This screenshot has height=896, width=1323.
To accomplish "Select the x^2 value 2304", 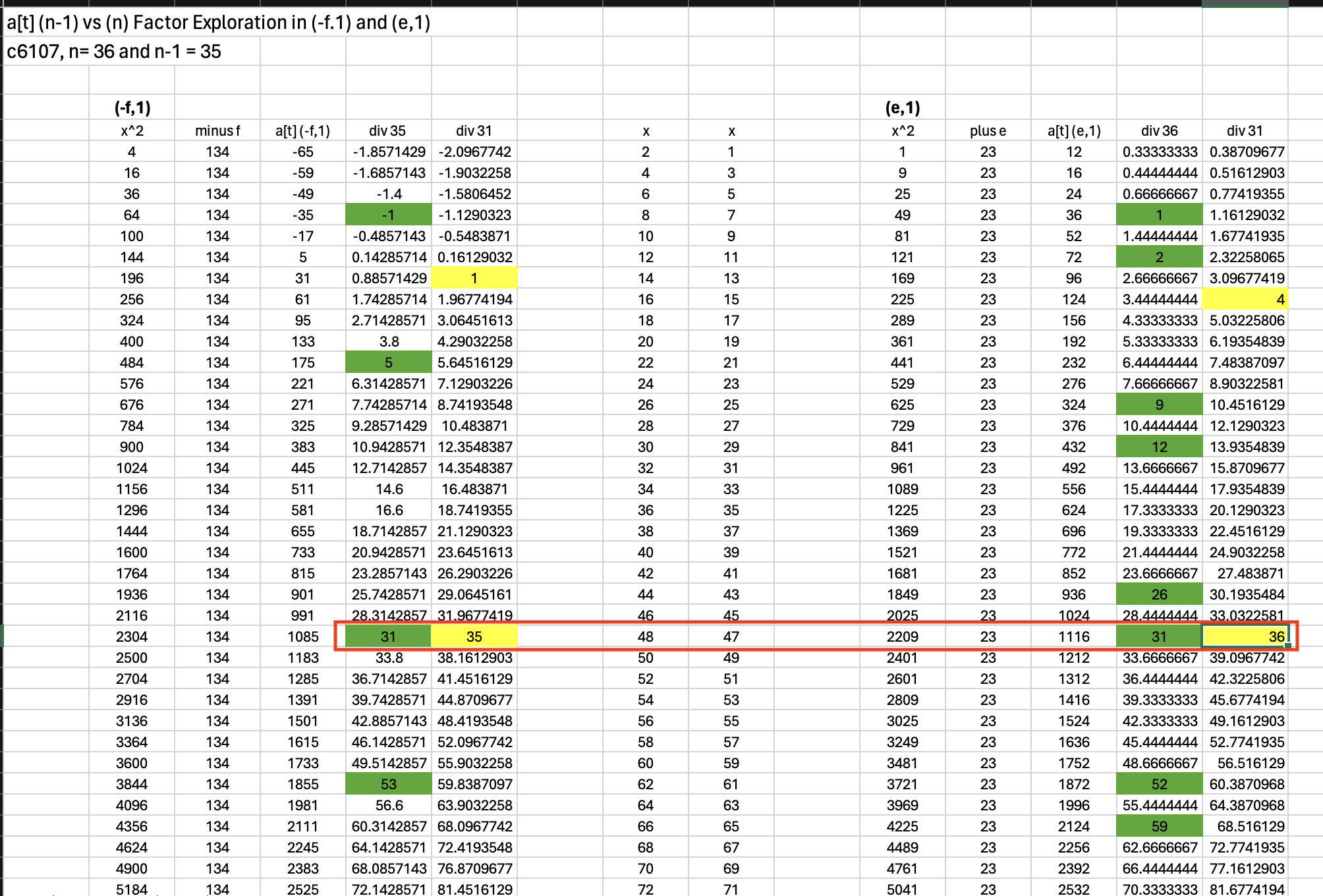I will 132,636.
